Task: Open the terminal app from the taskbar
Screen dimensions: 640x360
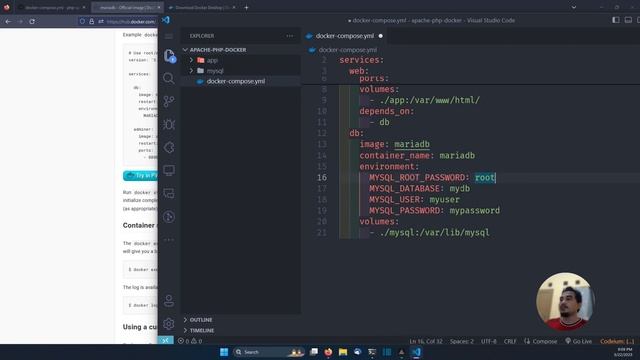Action: (x=372, y=352)
